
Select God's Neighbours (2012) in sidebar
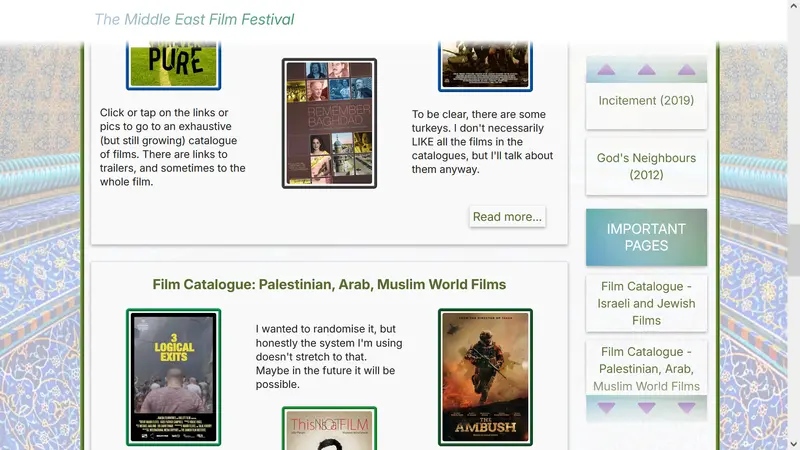click(646, 166)
